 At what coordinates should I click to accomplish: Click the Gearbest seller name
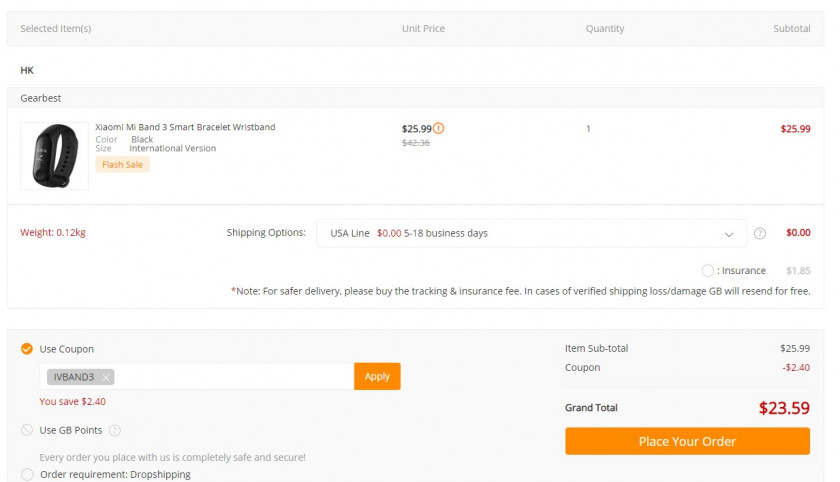click(x=41, y=98)
